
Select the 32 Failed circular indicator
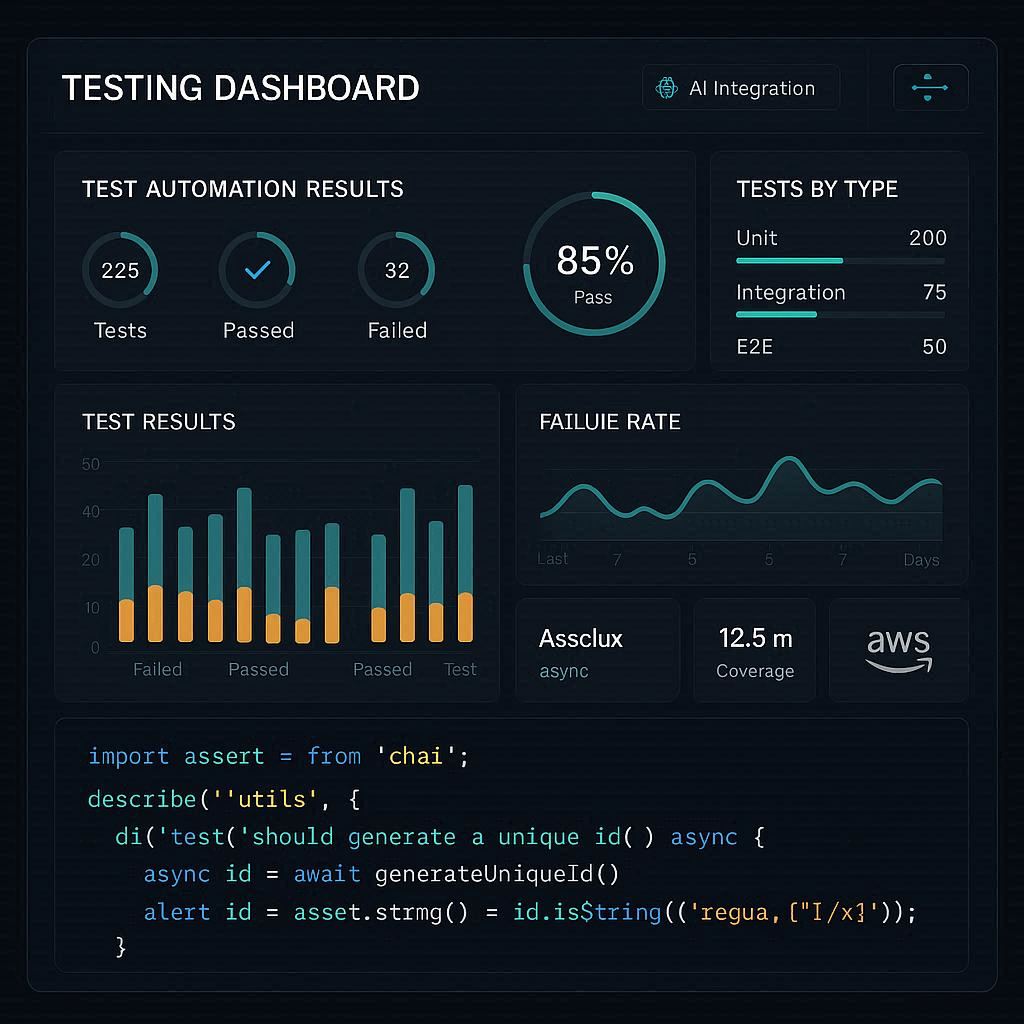(x=397, y=270)
